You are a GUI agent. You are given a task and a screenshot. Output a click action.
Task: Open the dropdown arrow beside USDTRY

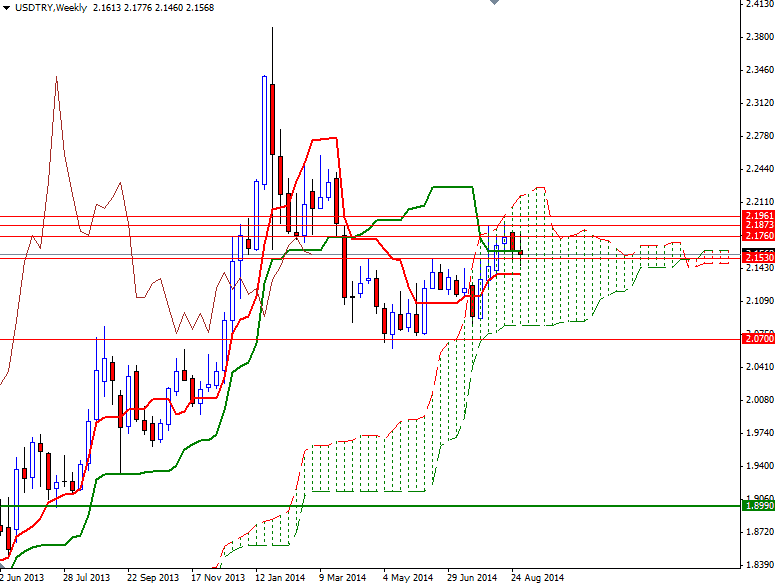6,8
